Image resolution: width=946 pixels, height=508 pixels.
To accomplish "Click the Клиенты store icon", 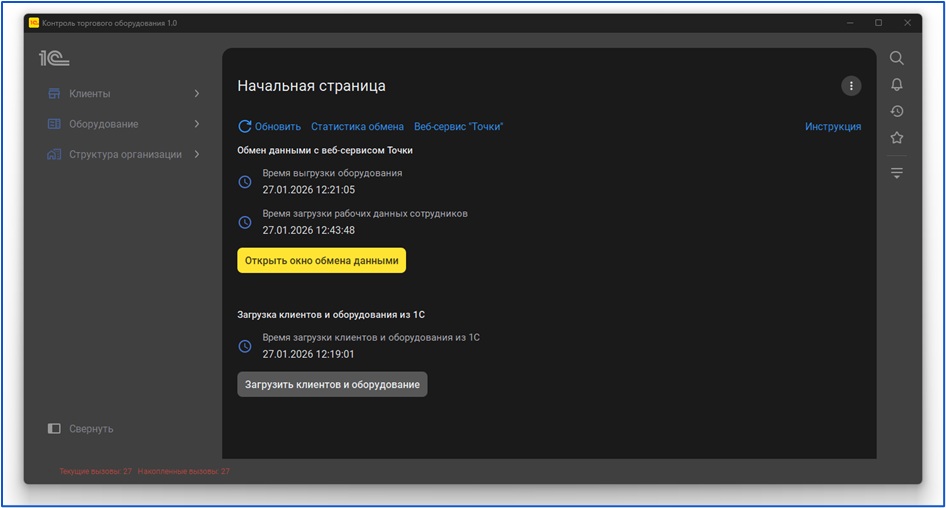I will [x=54, y=94].
